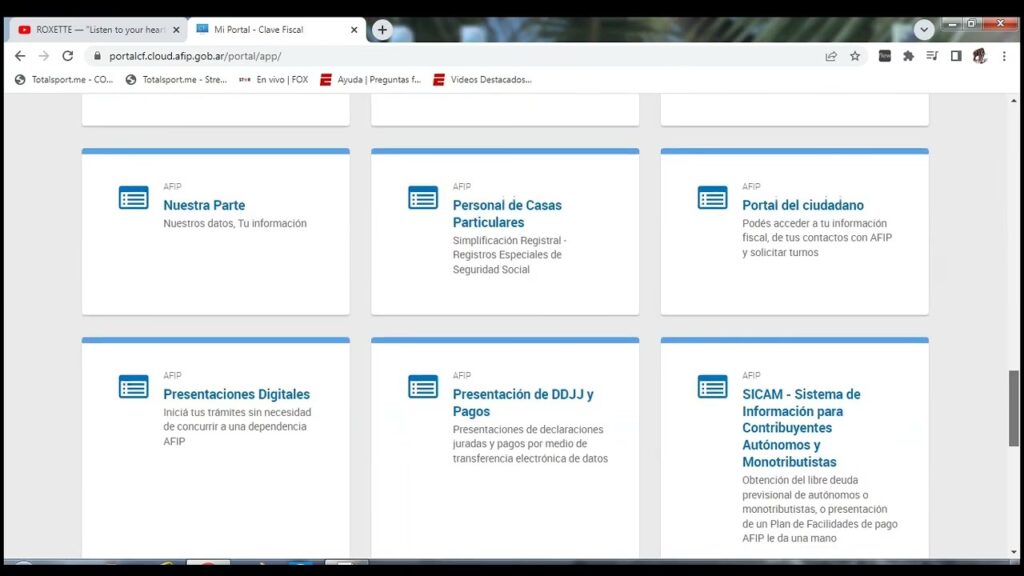
Task: Click the vertical page scrollbar thumb
Action: click(x=1014, y=408)
